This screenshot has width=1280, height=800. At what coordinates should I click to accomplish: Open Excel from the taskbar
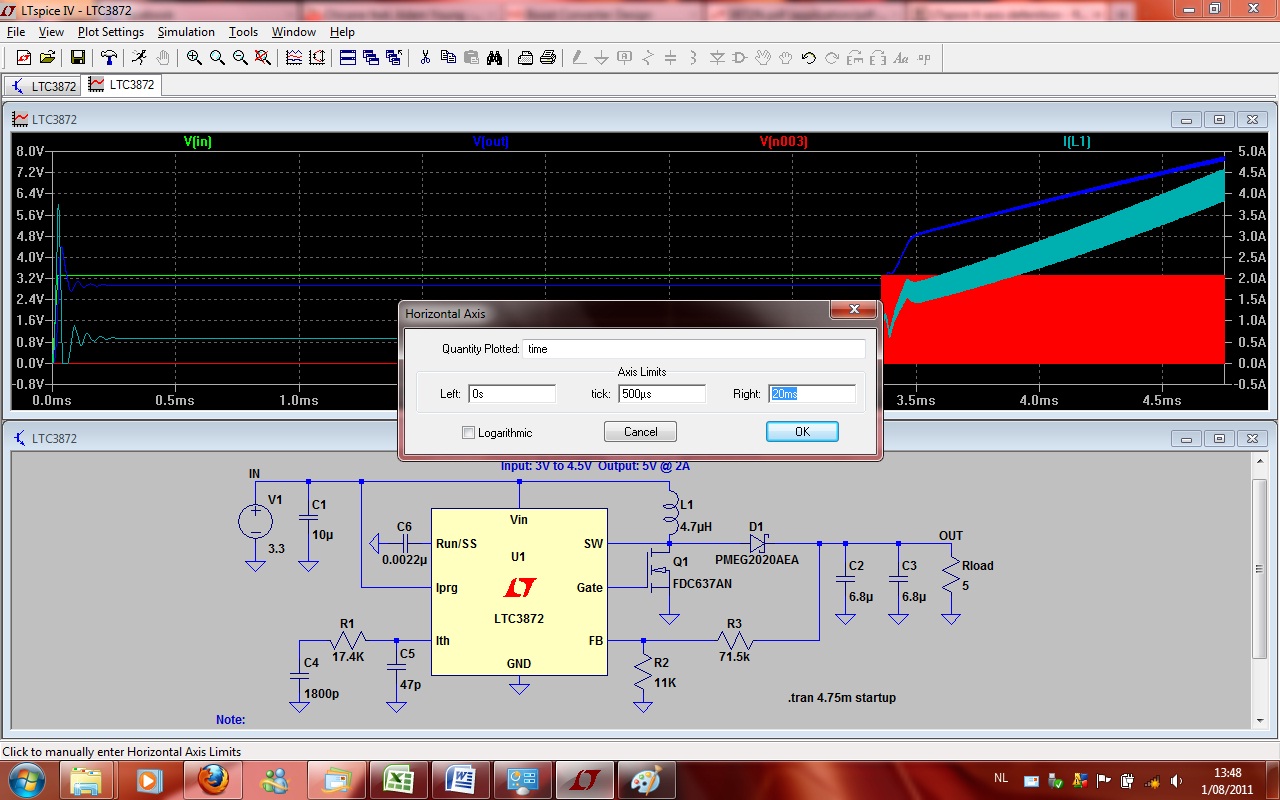pyautogui.click(x=398, y=779)
